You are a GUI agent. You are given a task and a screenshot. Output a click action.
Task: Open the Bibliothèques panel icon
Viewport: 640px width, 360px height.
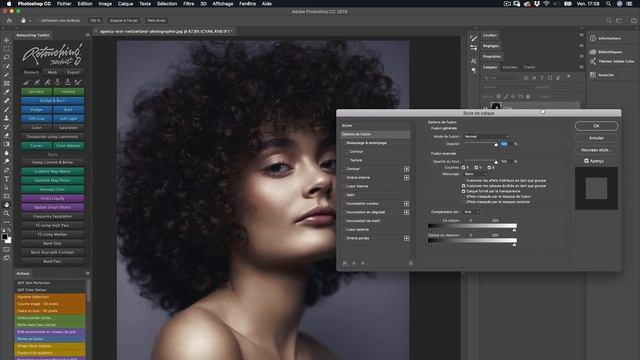click(593, 52)
